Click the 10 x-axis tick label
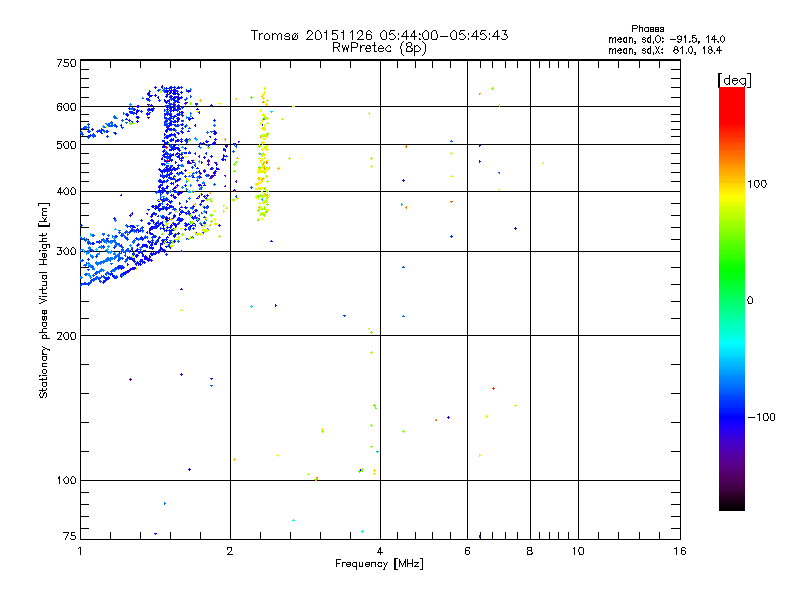This screenshot has width=800, height=600. pyautogui.click(x=578, y=551)
